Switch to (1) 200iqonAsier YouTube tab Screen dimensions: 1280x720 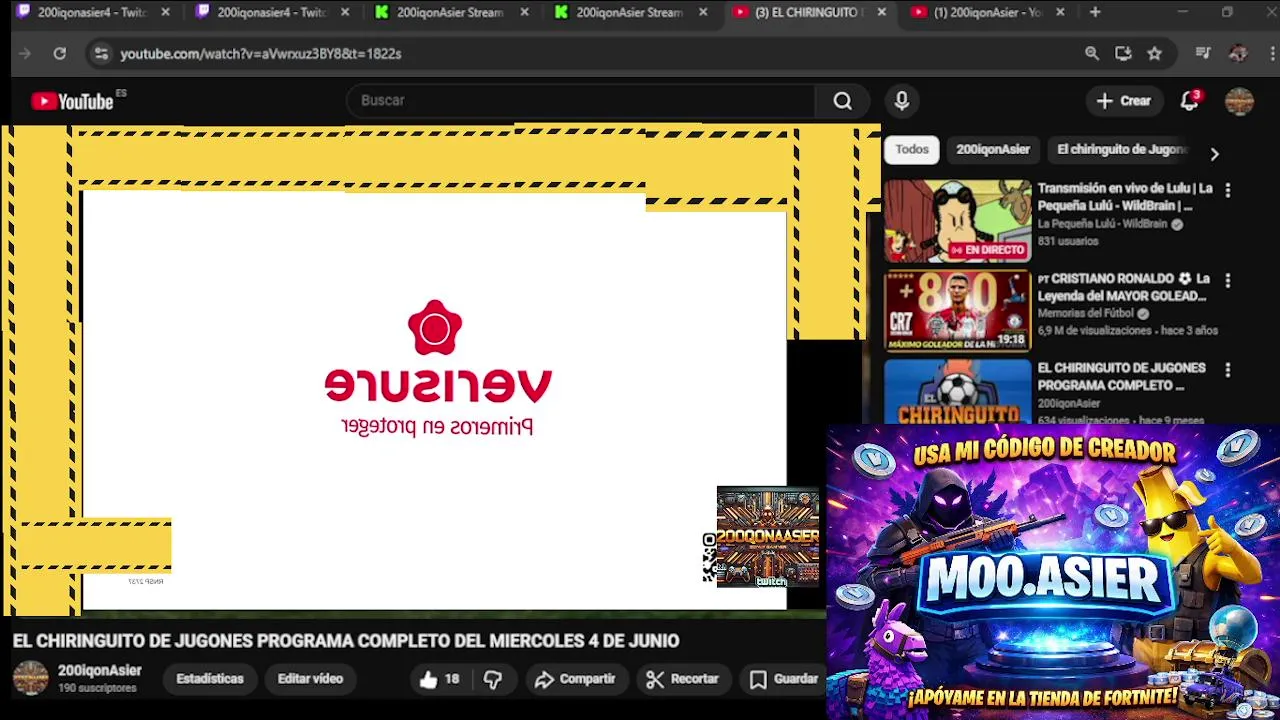pyautogui.click(x=985, y=13)
